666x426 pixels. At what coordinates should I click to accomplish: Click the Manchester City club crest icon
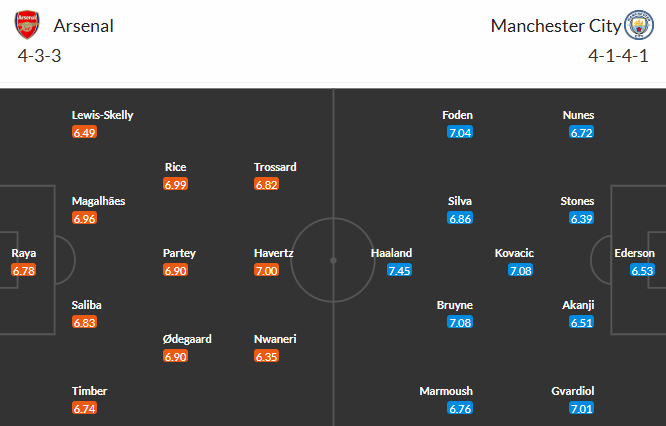(x=639, y=25)
